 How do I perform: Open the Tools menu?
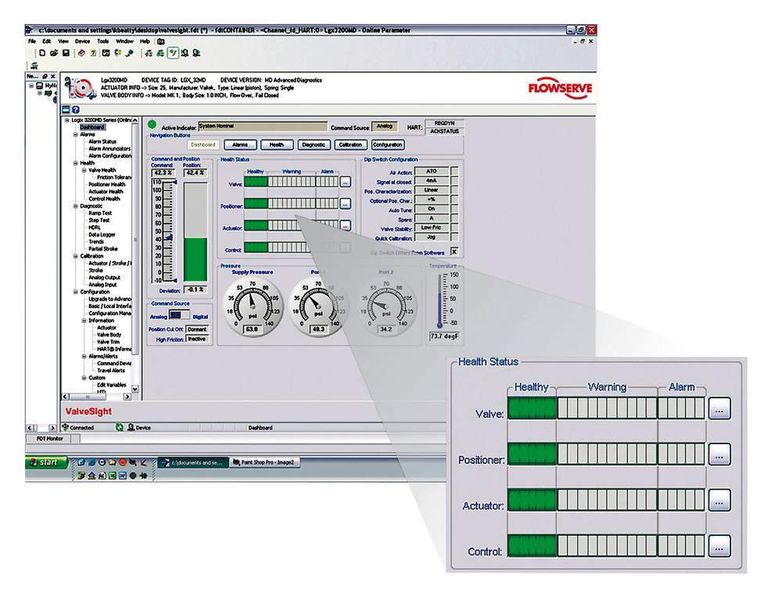103,41
